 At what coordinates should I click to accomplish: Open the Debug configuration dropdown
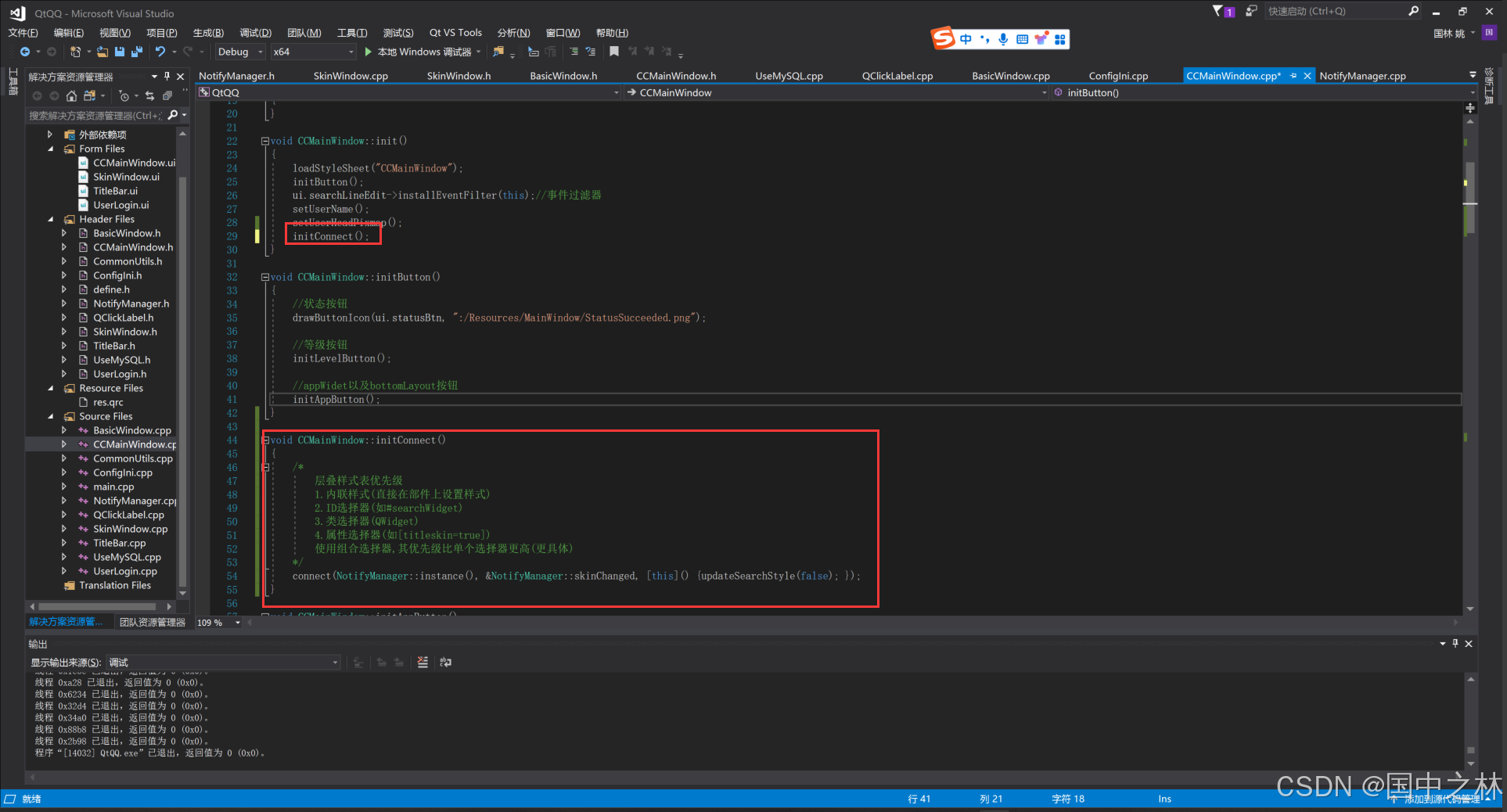[240, 52]
